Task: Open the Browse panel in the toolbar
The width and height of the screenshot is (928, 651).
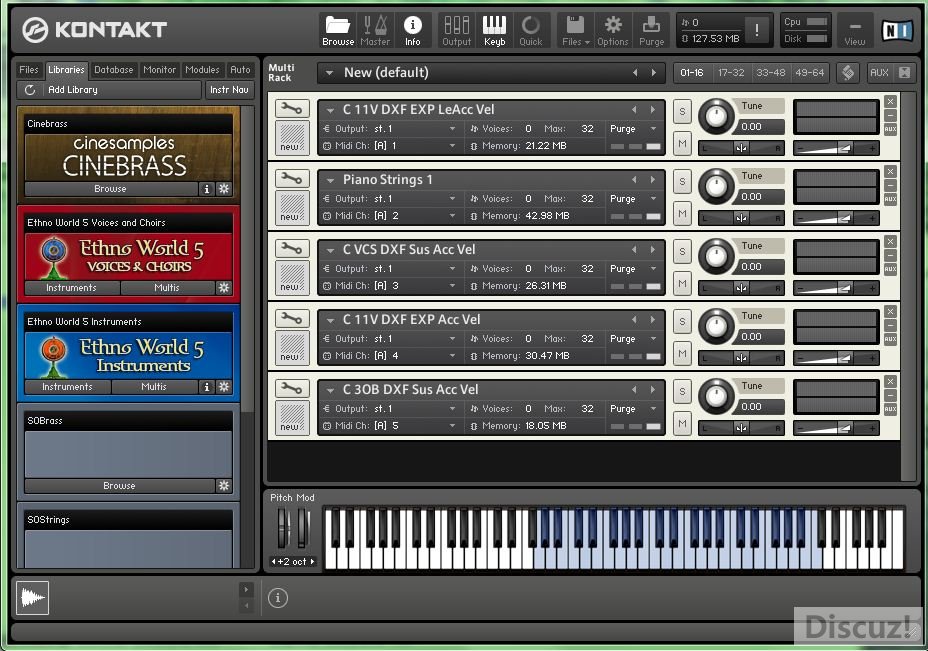Action: pos(338,31)
